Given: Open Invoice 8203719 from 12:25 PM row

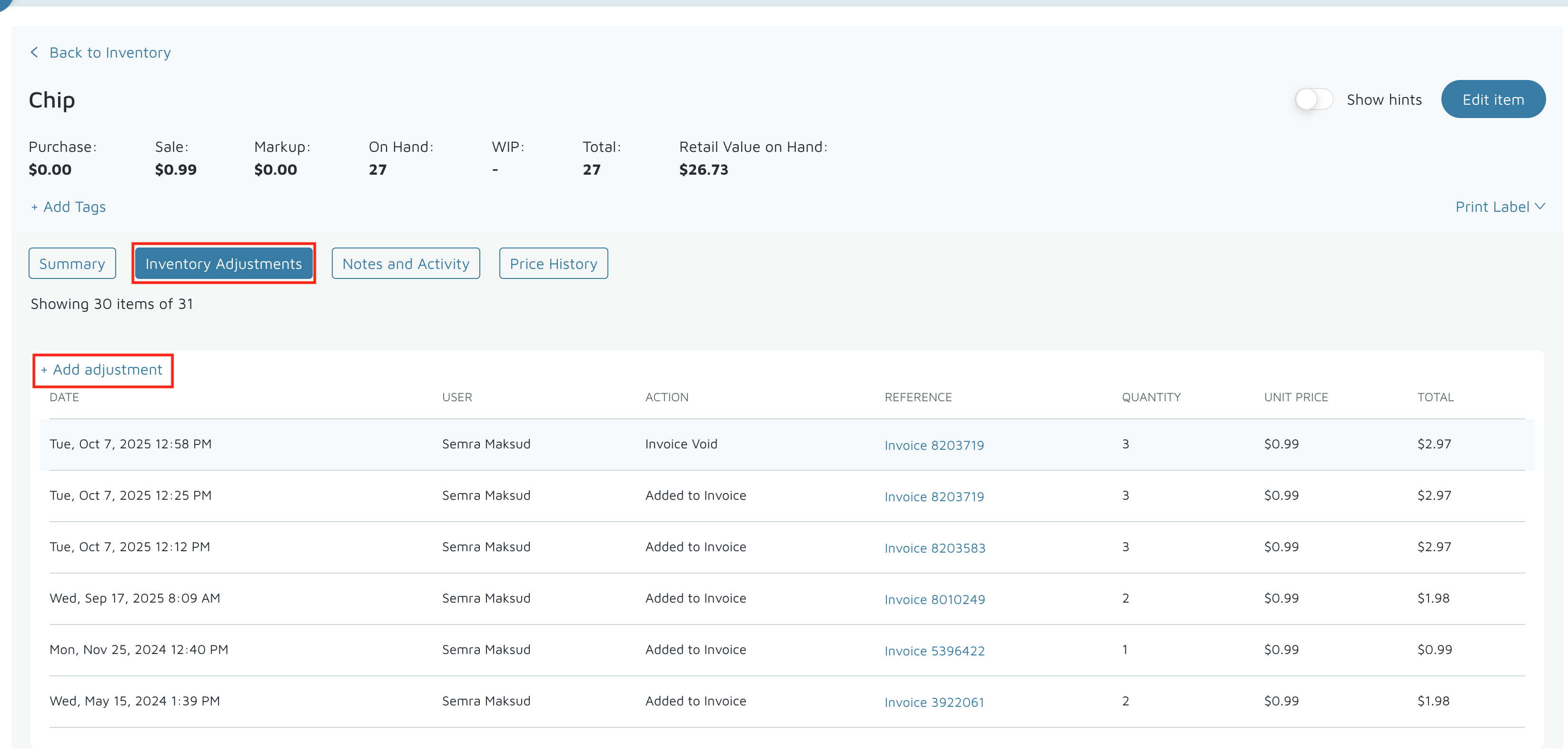Looking at the screenshot, I should (934, 497).
